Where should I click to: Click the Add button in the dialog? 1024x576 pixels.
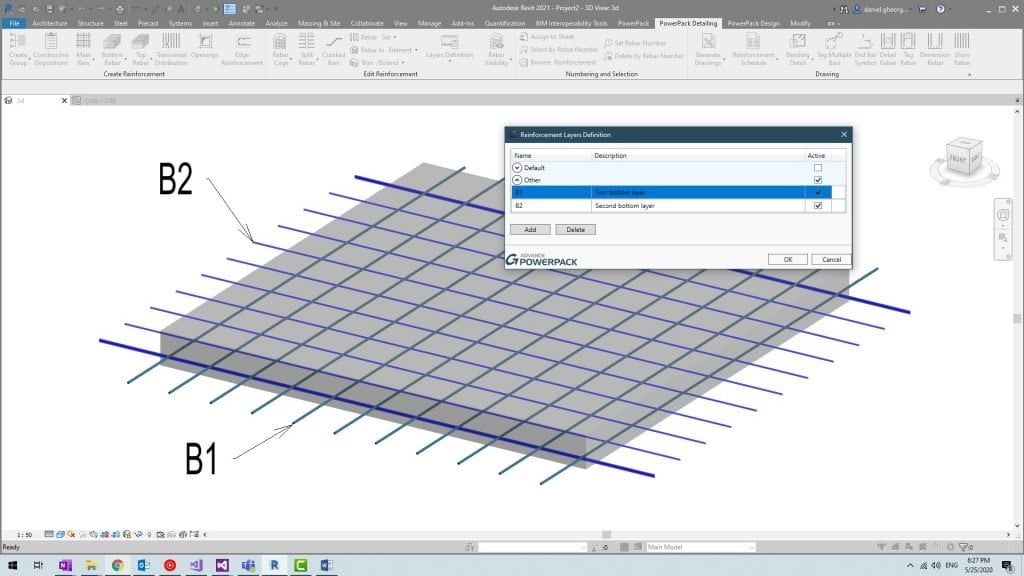[530, 230]
